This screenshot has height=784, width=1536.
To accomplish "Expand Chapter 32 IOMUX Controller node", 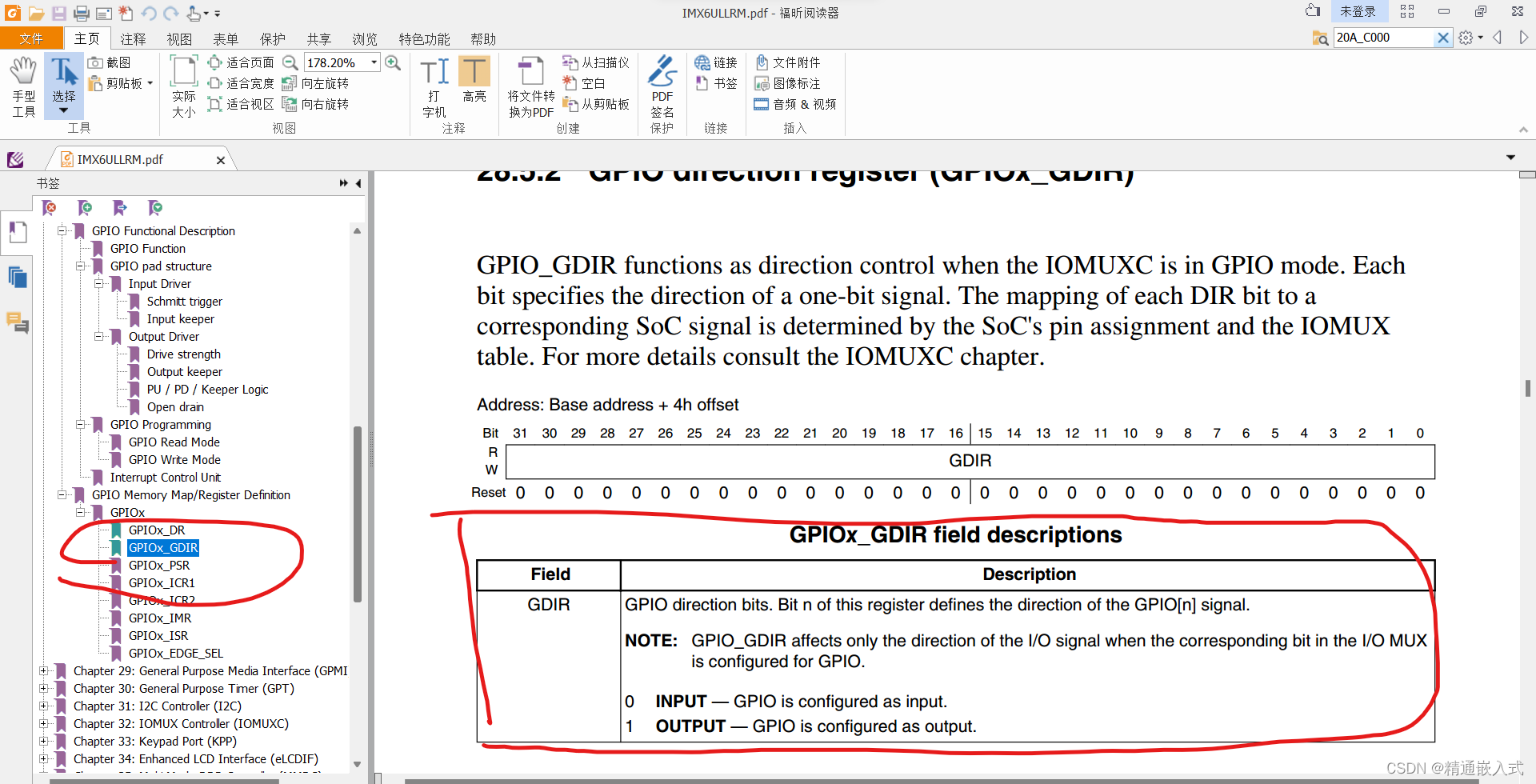I will [x=43, y=723].
